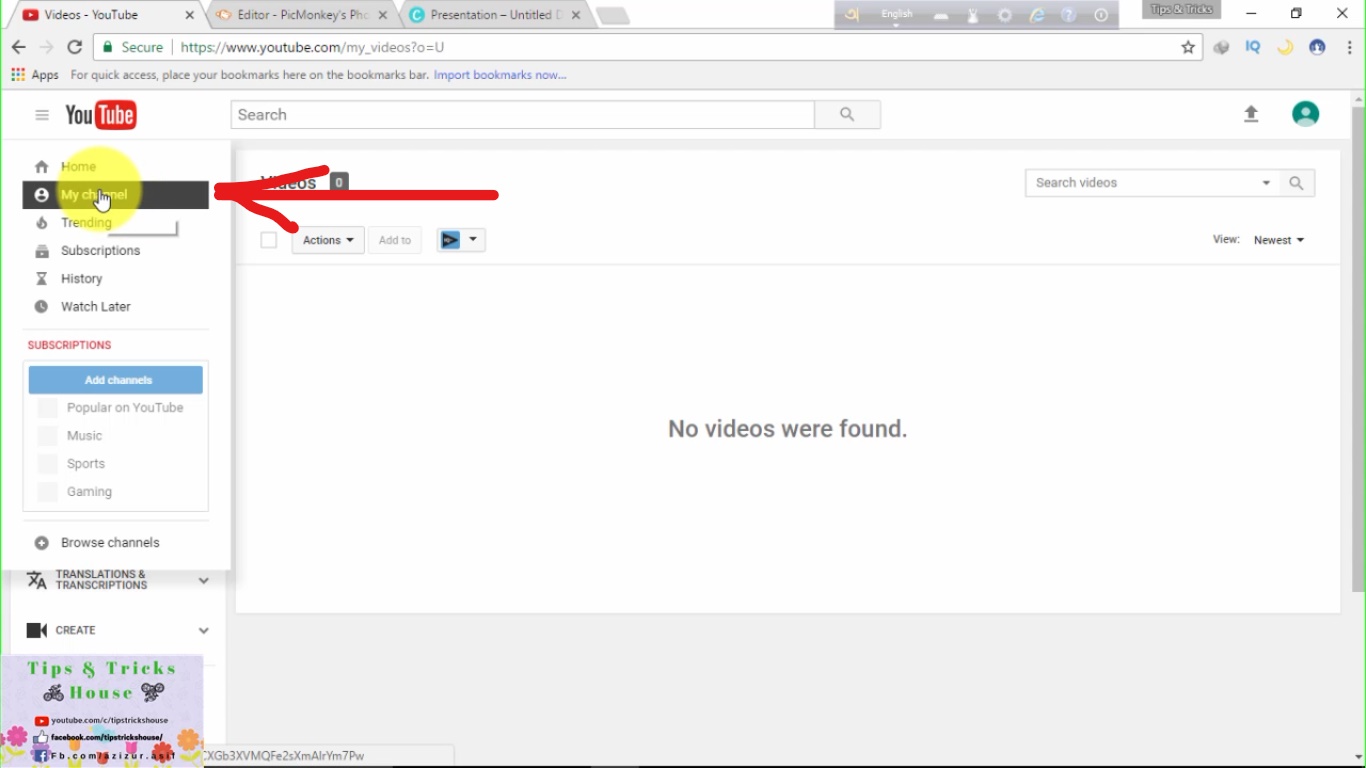
Task: Open Trending in the guide
Action: pos(116,223)
